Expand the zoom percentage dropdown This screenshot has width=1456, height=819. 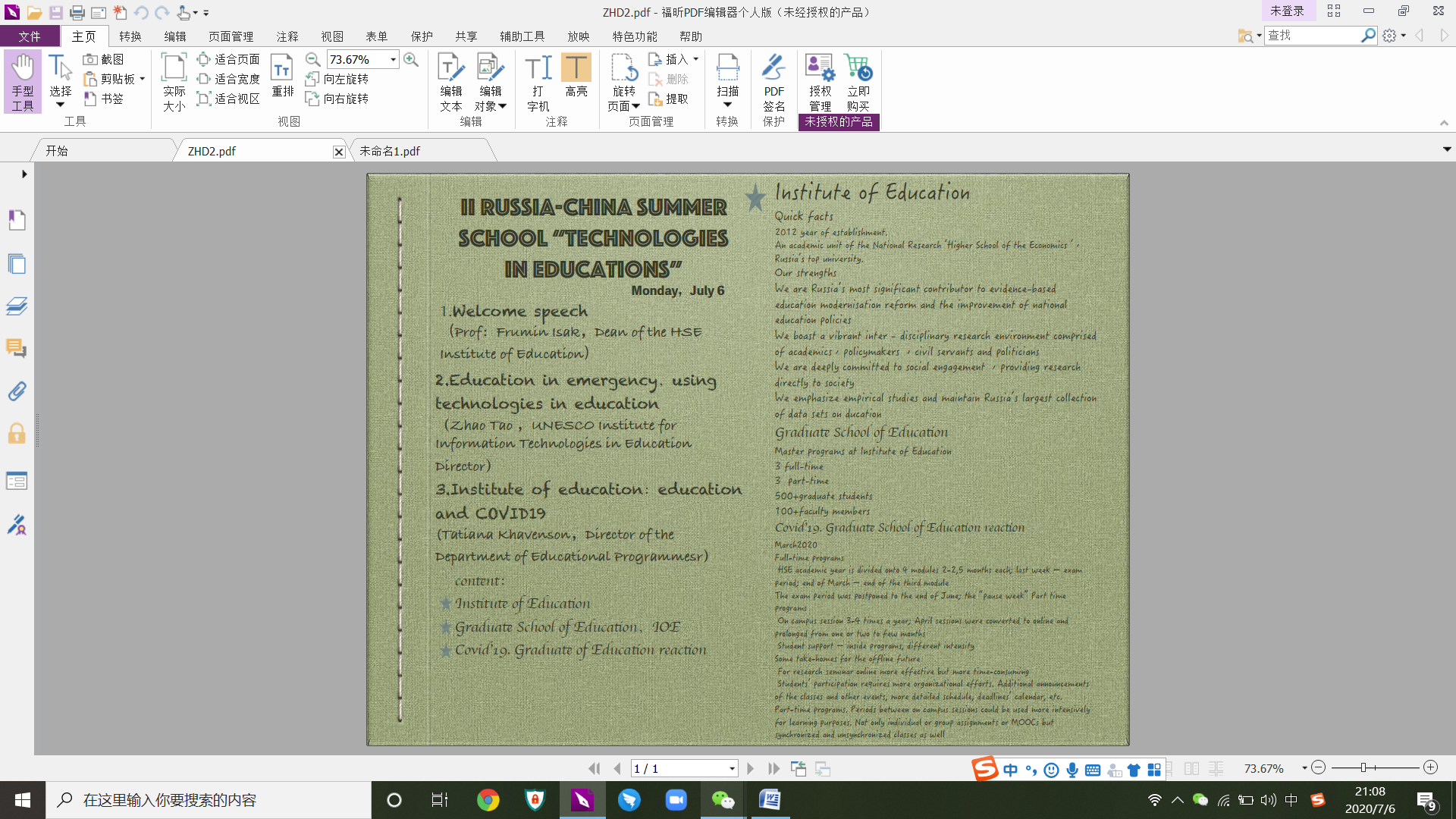point(393,59)
